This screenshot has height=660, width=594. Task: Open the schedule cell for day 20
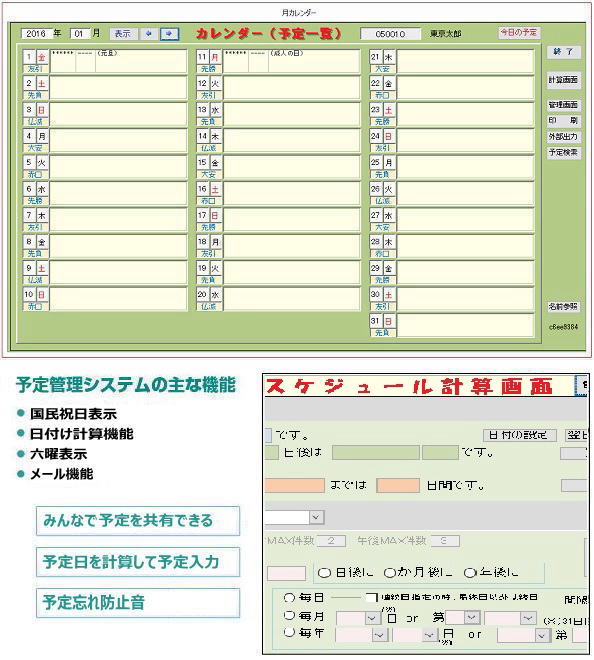(292, 299)
